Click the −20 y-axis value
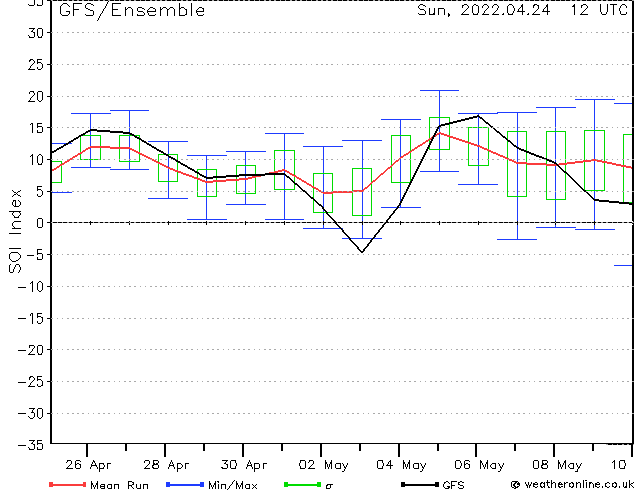 [x=31, y=350]
